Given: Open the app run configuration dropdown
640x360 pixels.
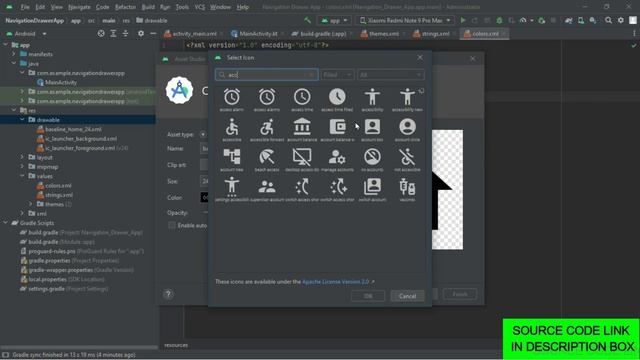Looking at the screenshot, I should point(334,20).
